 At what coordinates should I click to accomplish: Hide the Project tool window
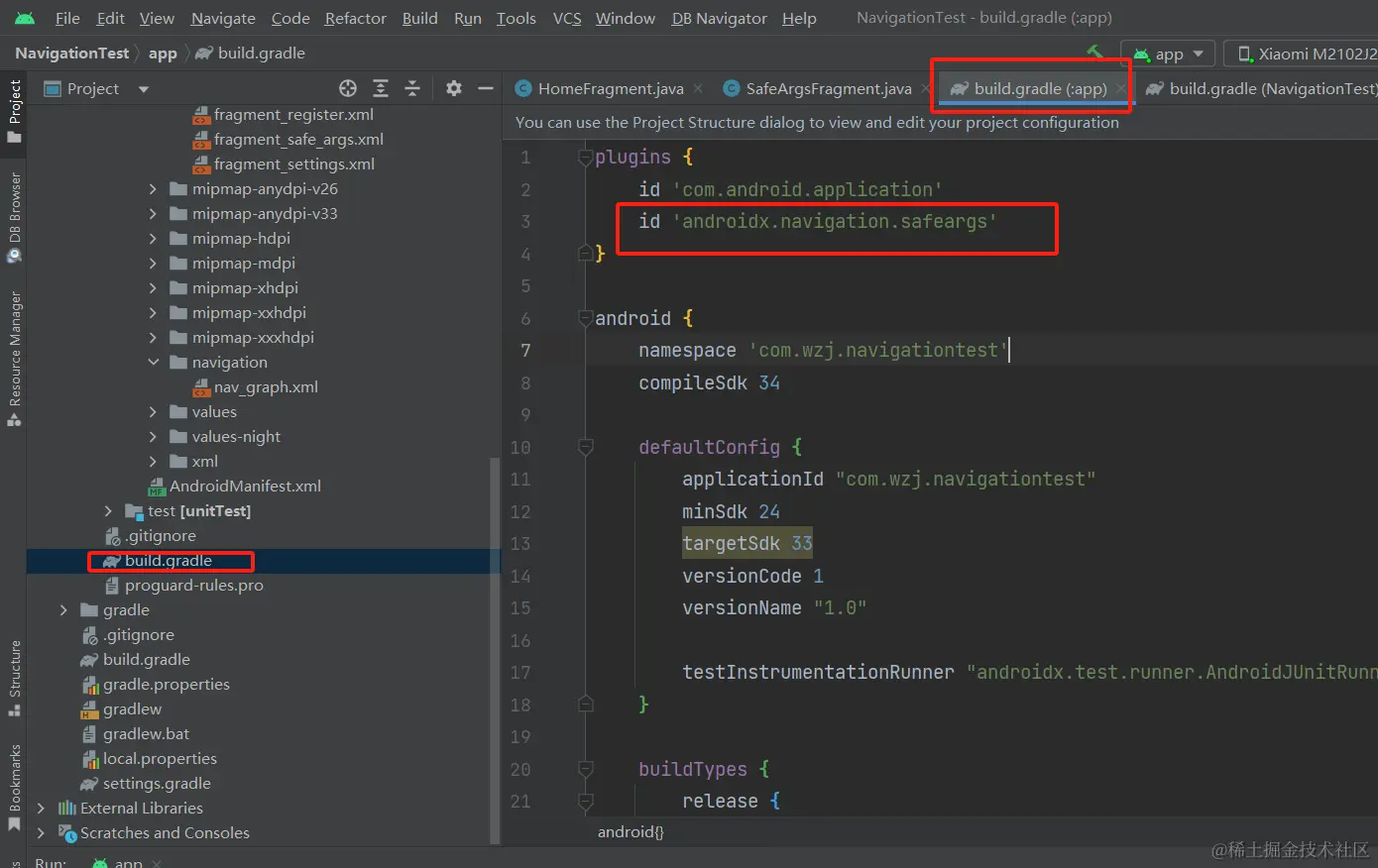click(486, 88)
